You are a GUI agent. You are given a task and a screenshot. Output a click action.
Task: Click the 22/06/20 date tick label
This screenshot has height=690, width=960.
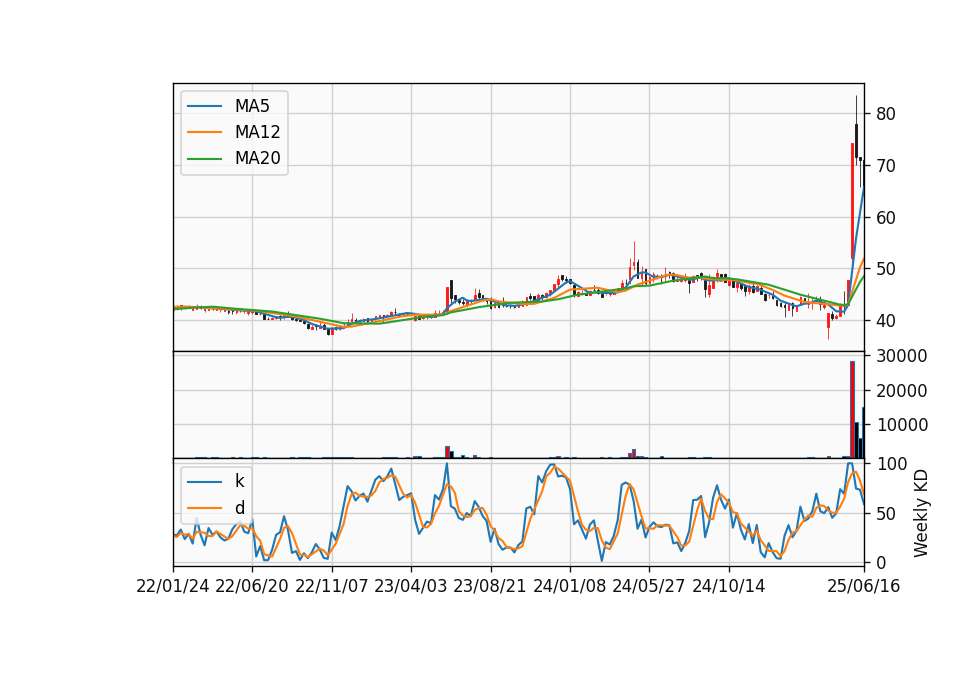[x=252, y=587]
